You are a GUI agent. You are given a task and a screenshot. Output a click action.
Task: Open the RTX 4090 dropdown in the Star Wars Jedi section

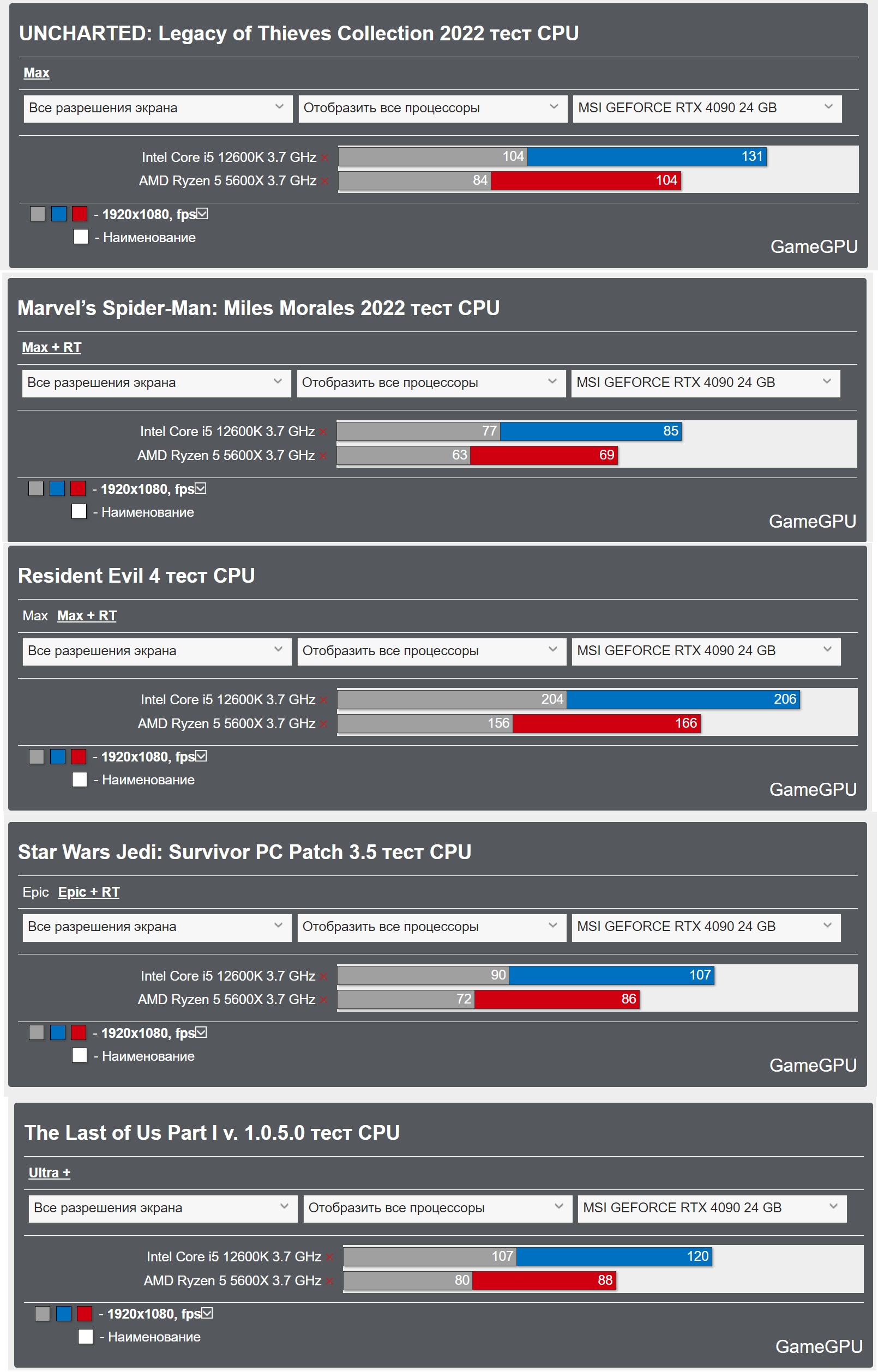706,927
